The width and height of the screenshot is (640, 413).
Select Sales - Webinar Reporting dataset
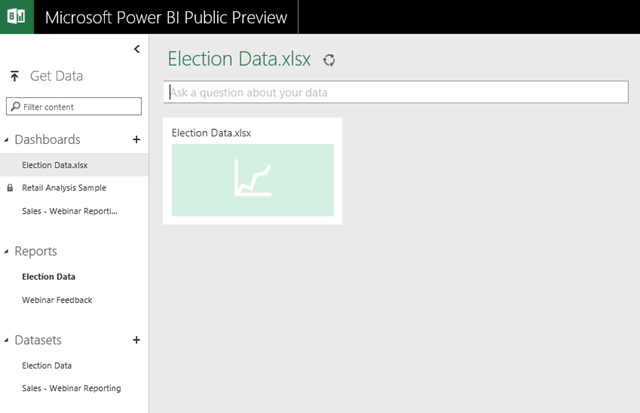pyautogui.click(x=71, y=388)
